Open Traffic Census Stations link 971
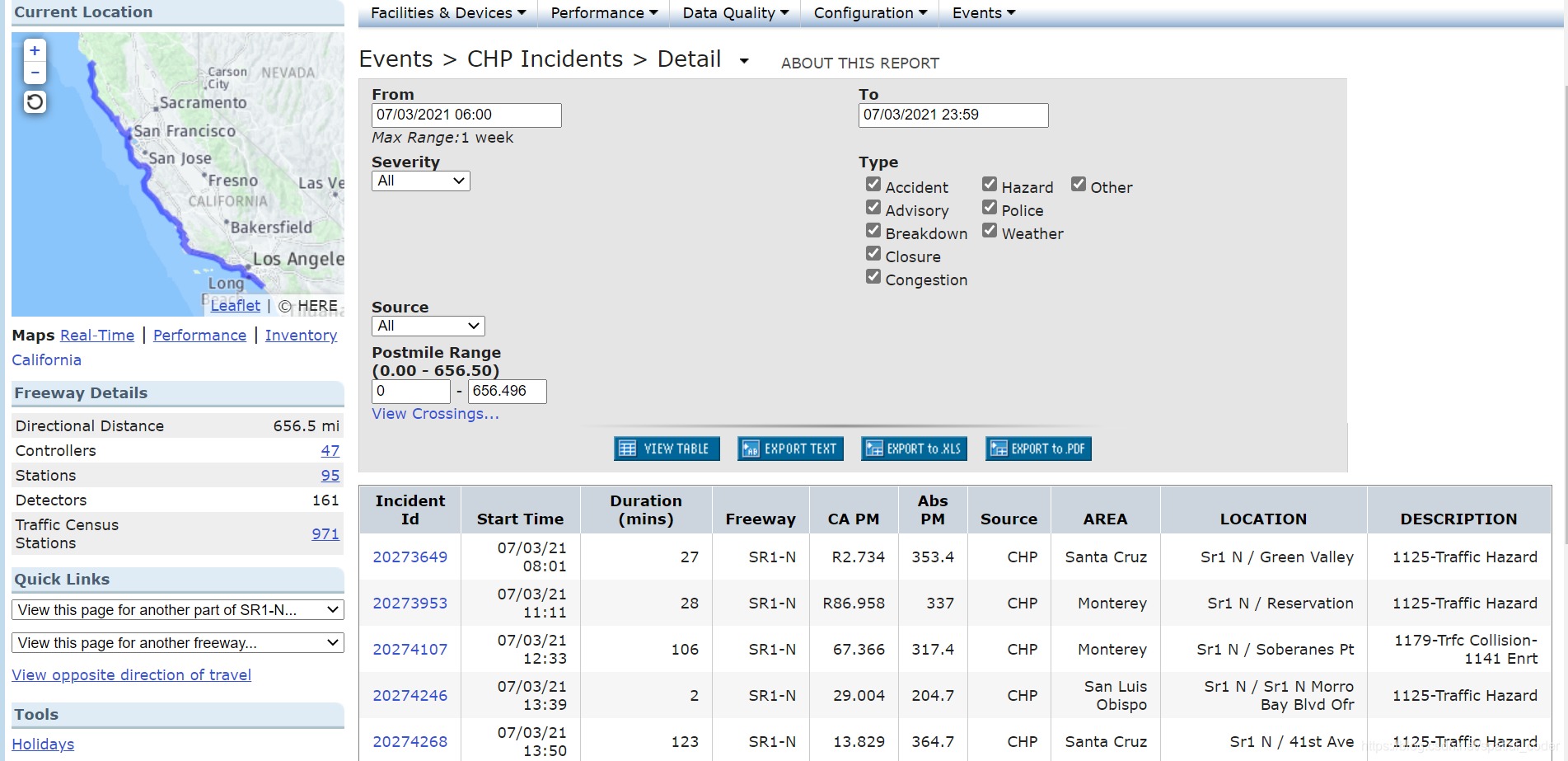The height and width of the screenshot is (761, 1568). [x=325, y=533]
